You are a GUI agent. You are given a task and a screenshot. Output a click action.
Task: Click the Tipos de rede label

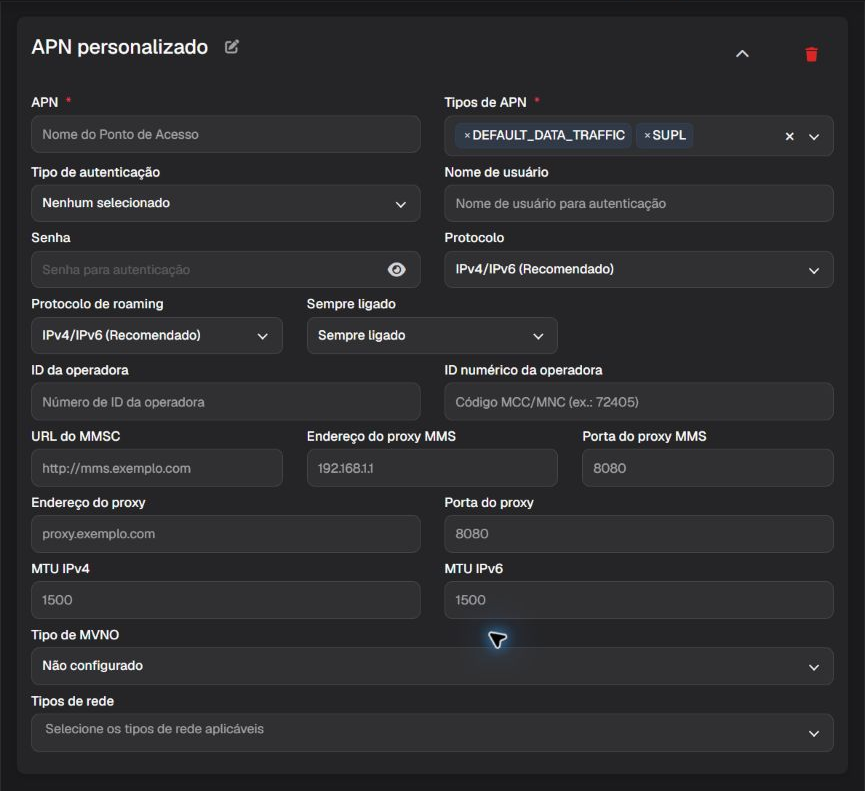72,701
